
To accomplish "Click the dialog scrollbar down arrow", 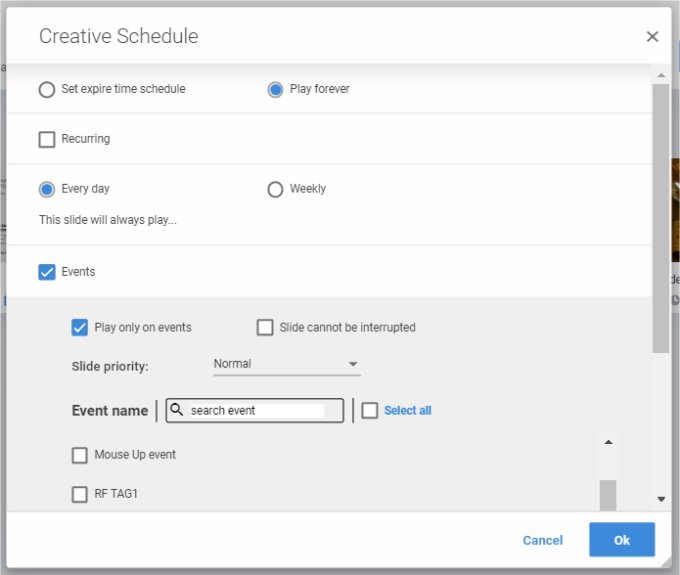I will pyautogui.click(x=661, y=499).
